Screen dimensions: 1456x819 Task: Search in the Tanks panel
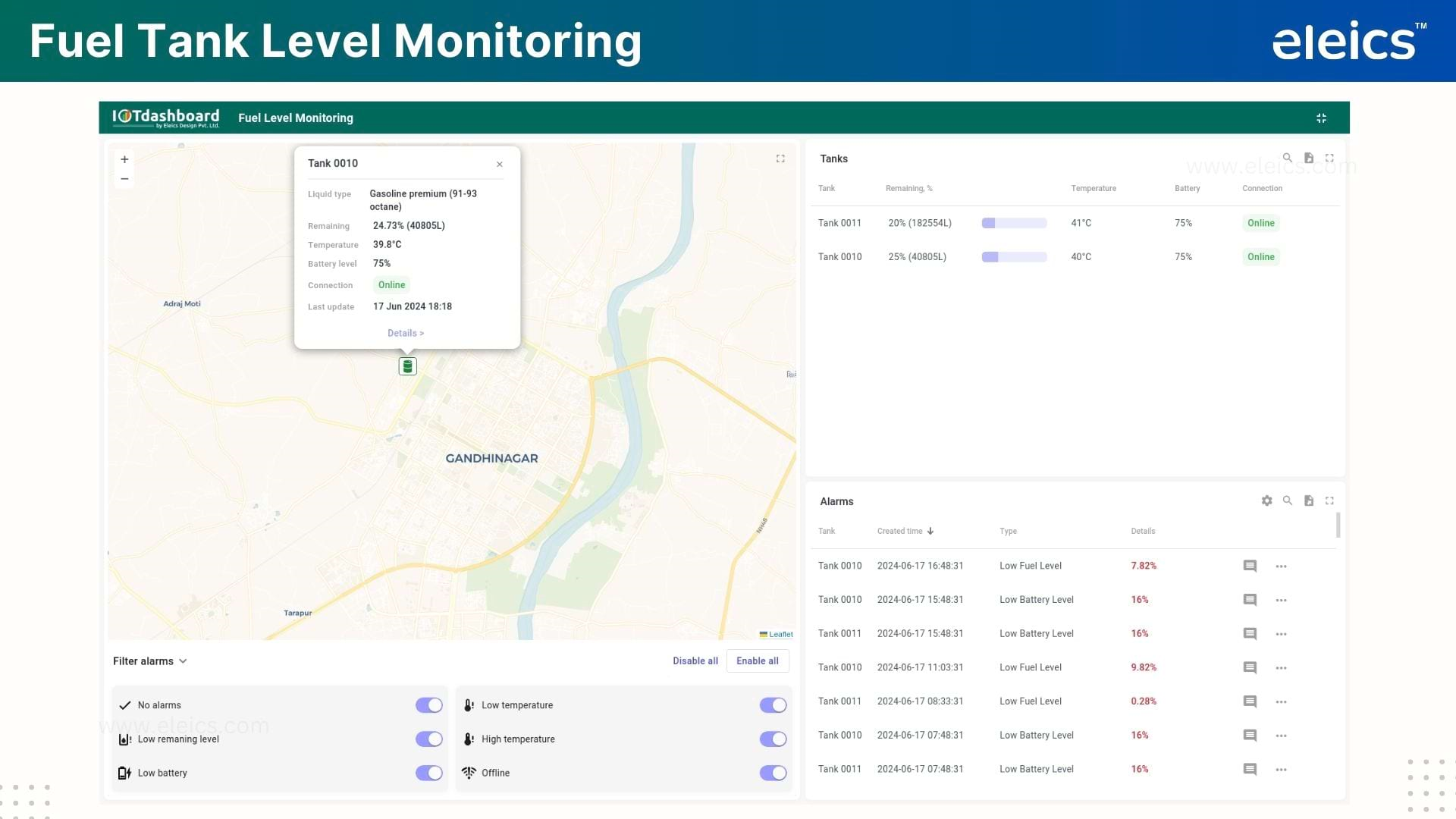[x=1288, y=158]
